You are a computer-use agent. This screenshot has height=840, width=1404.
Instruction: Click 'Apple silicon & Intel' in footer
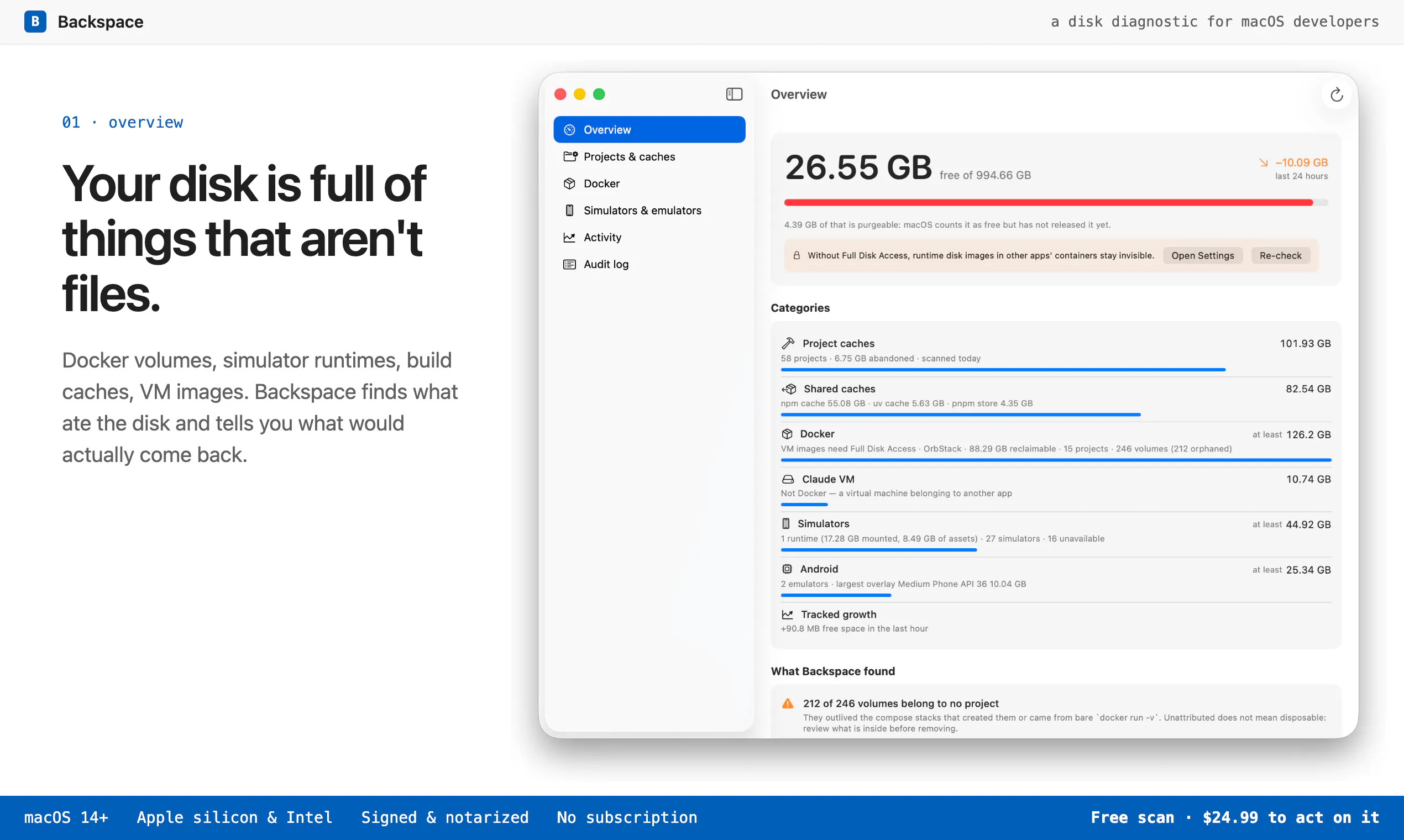pos(234,817)
